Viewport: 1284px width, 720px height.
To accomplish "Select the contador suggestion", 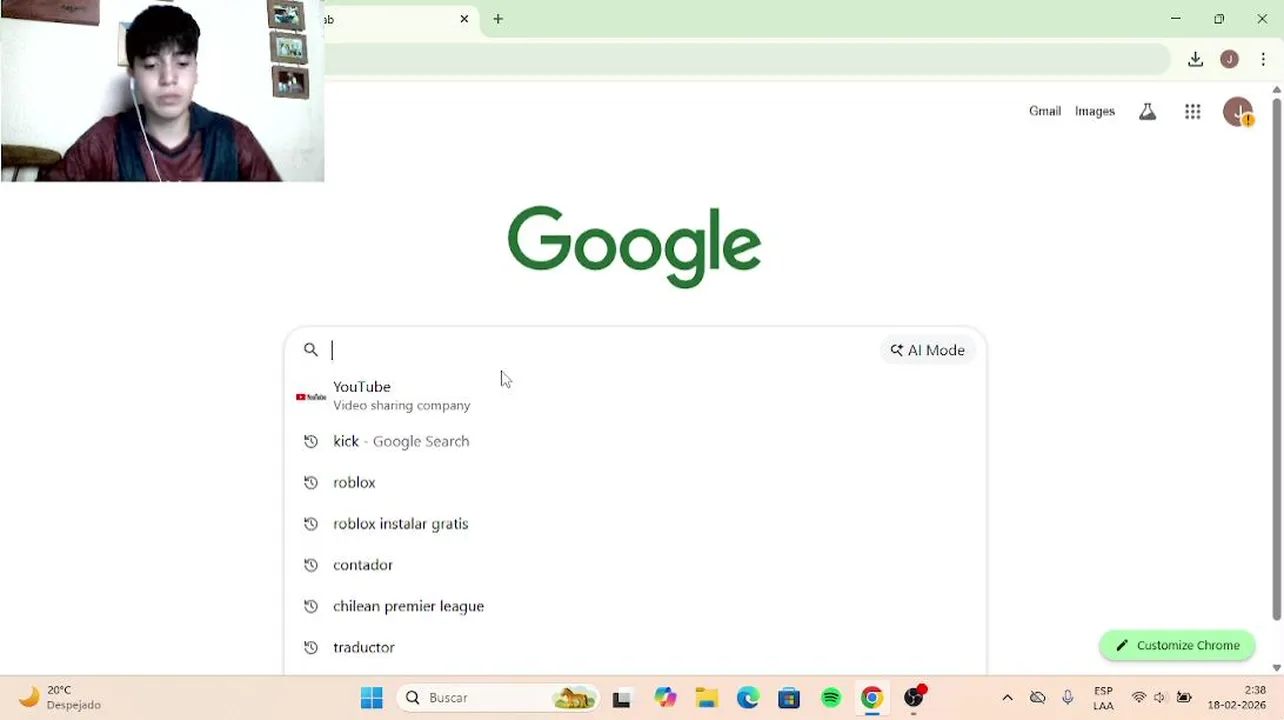I will [635, 565].
